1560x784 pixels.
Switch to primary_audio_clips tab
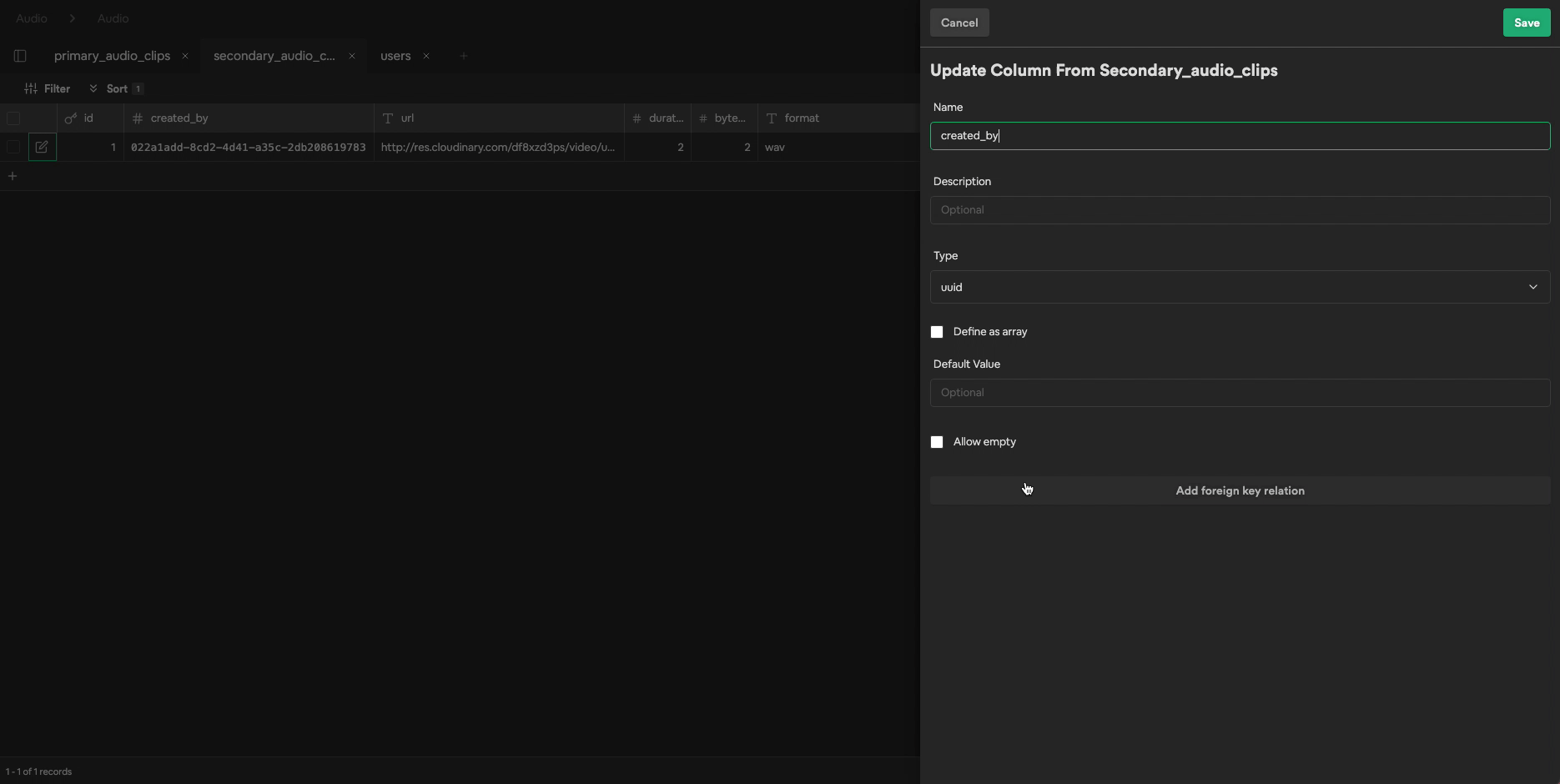pyautogui.click(x=112, y=56)
